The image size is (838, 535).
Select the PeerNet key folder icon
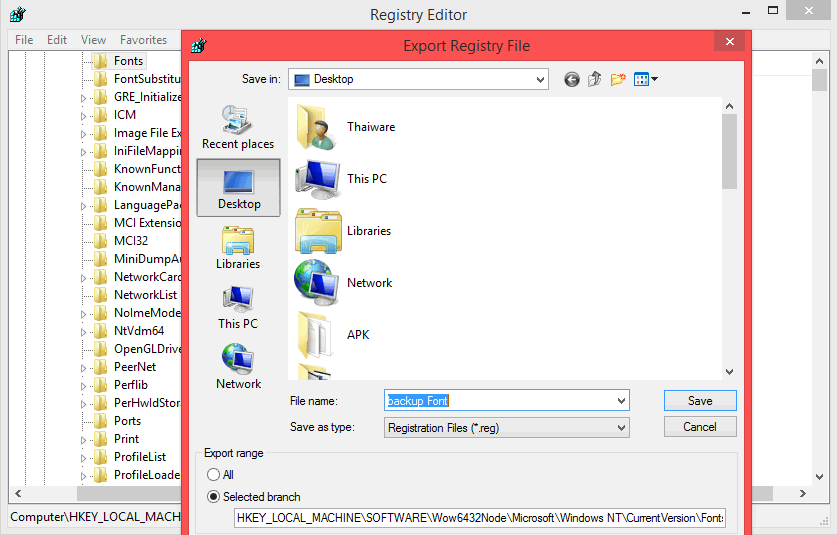tap(100, 367)
